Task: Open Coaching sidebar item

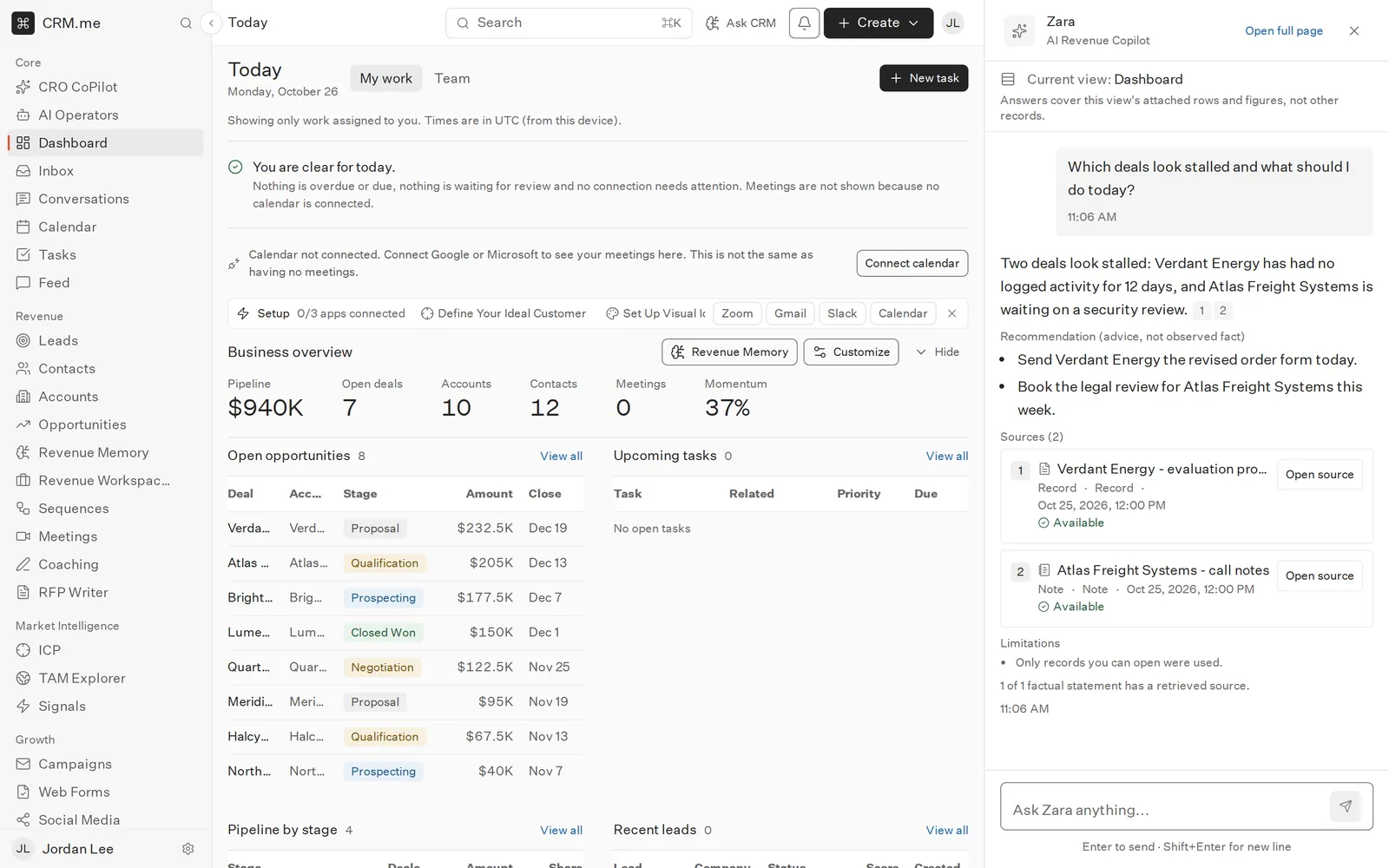Action: (x=106, y=564)
